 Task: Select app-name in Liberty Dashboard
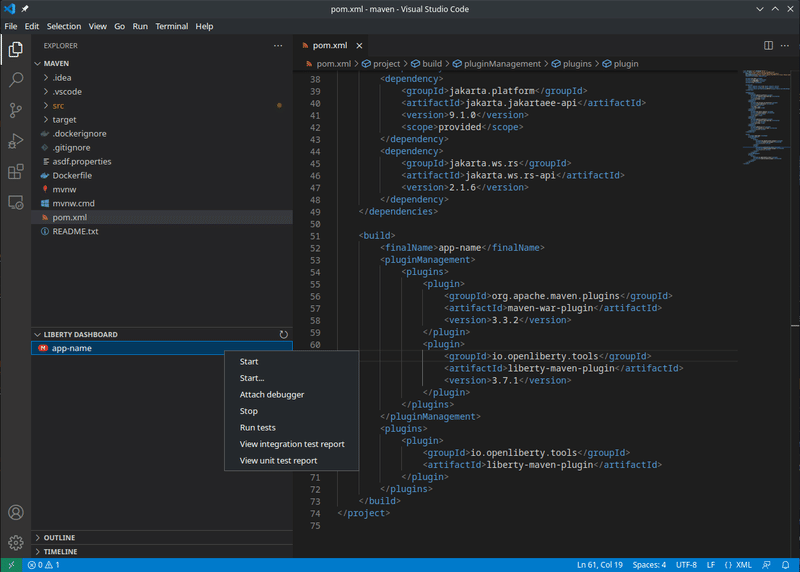[162, 348]
